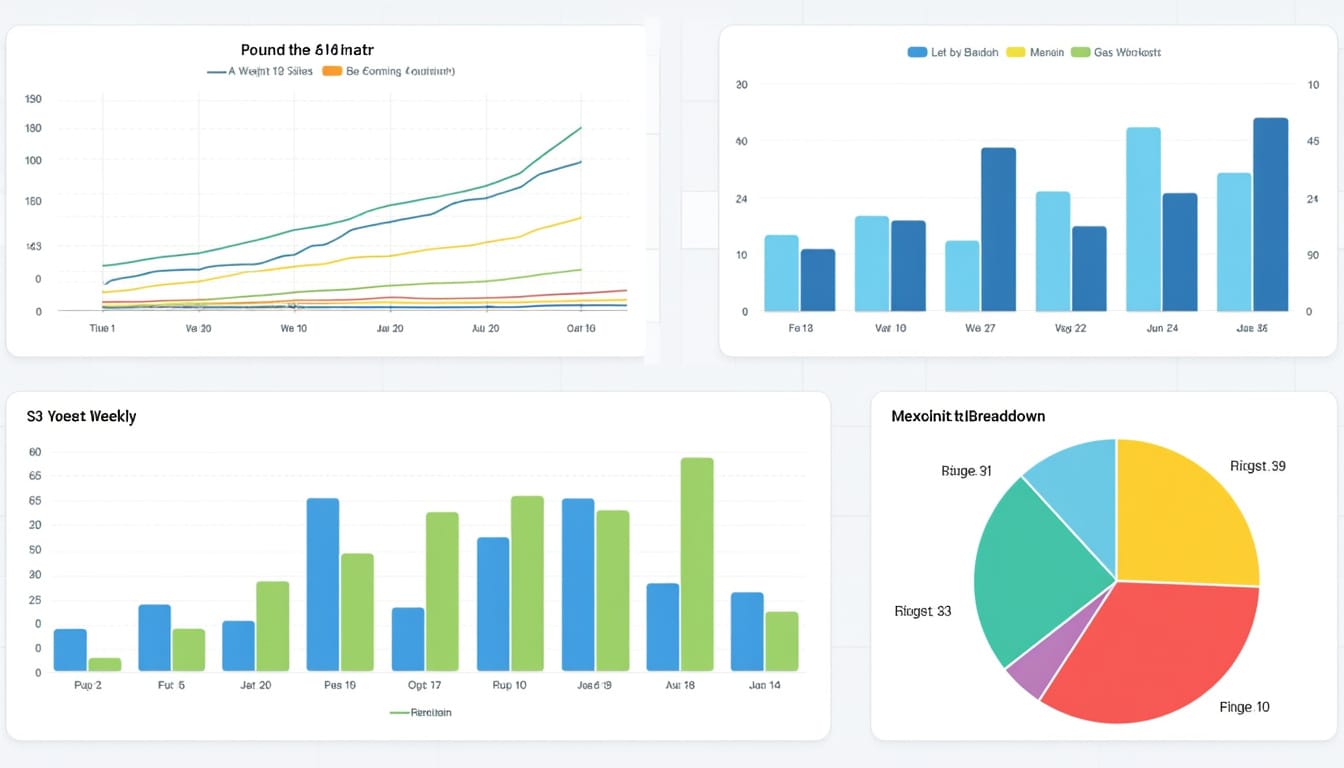The width and height of the screenshot is (1344, 768).
Task: Click the short green bar above Pup 2
Action: click(104, 664)
